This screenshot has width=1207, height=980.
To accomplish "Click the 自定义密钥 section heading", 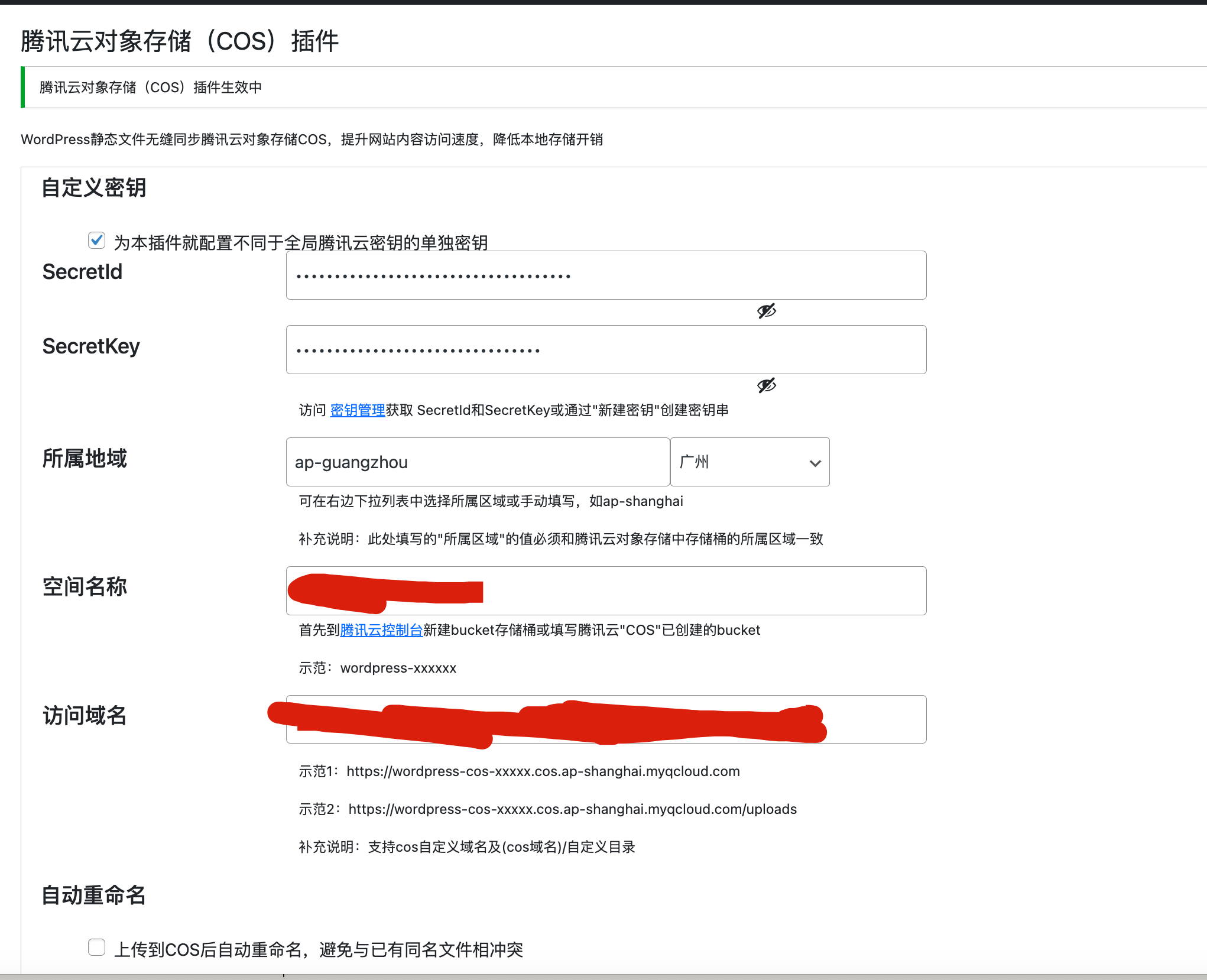I will click(x=93, y=188).
